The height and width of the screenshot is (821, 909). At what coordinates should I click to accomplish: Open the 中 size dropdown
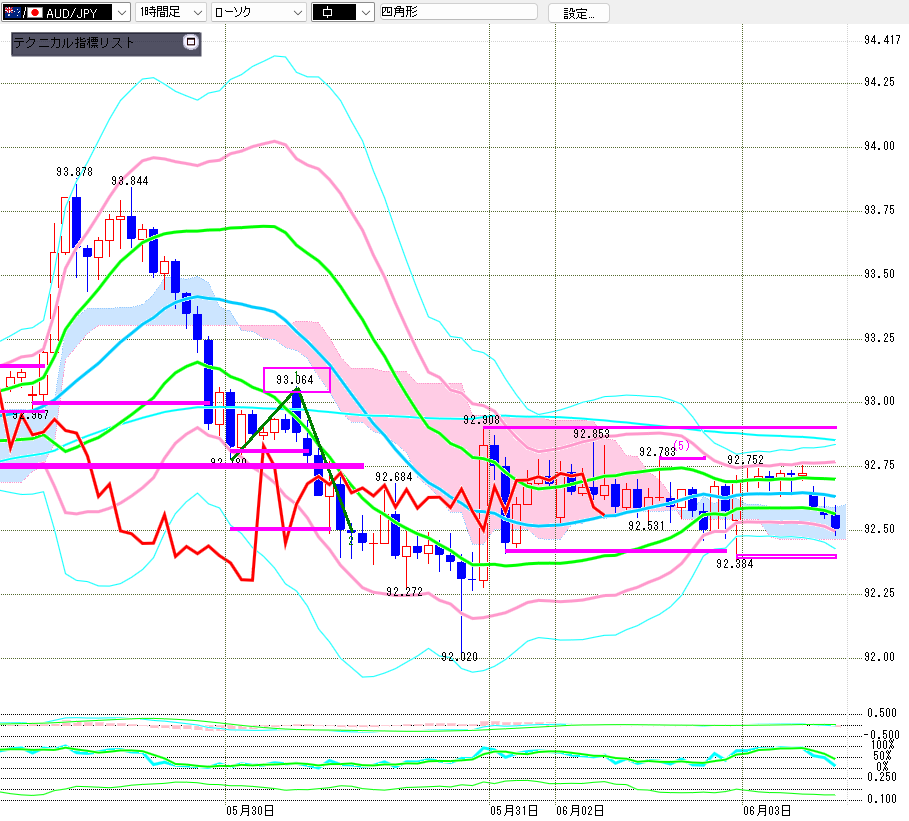click(343, 12)
